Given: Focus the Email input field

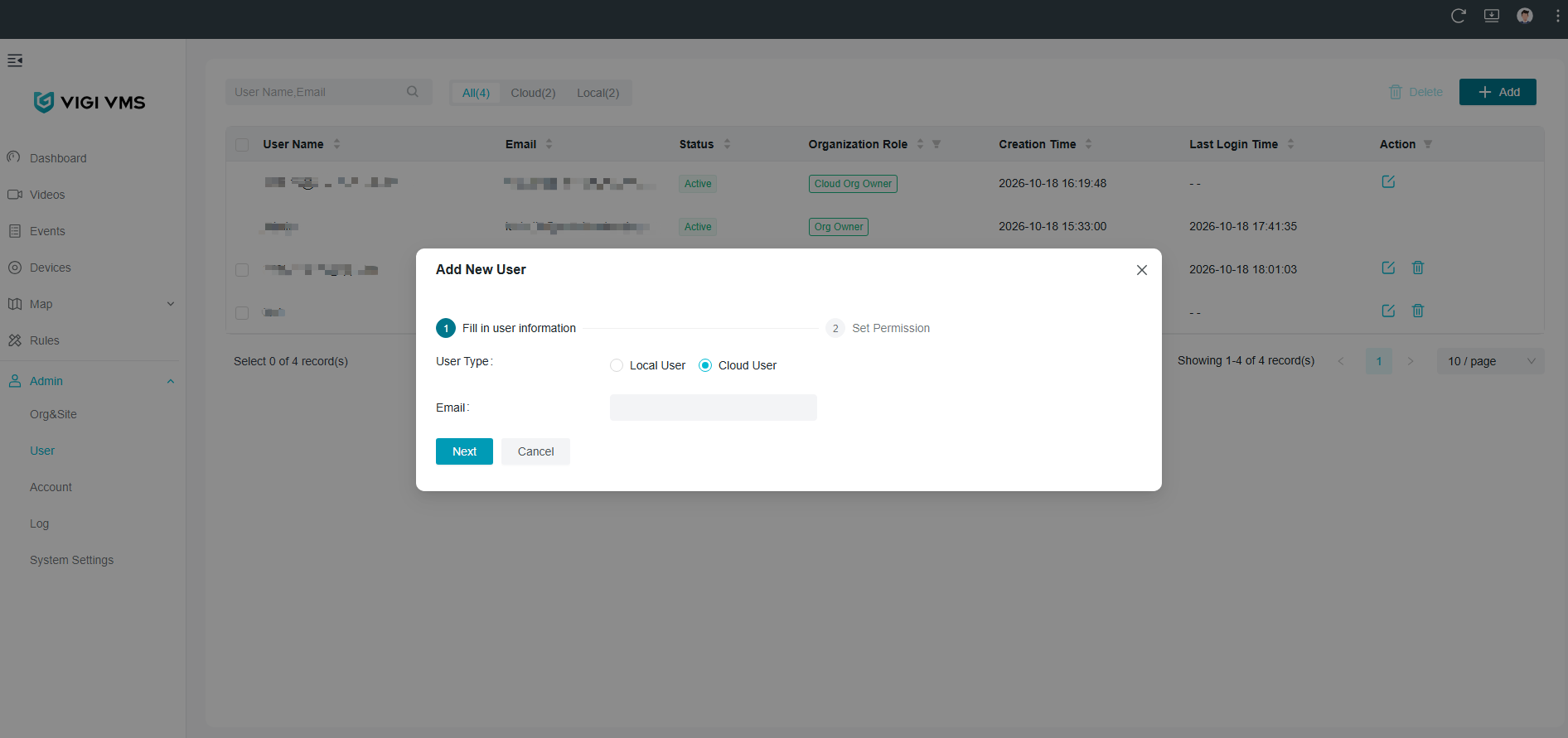Looking at the screenshot, I should click(x=714, y=408).
